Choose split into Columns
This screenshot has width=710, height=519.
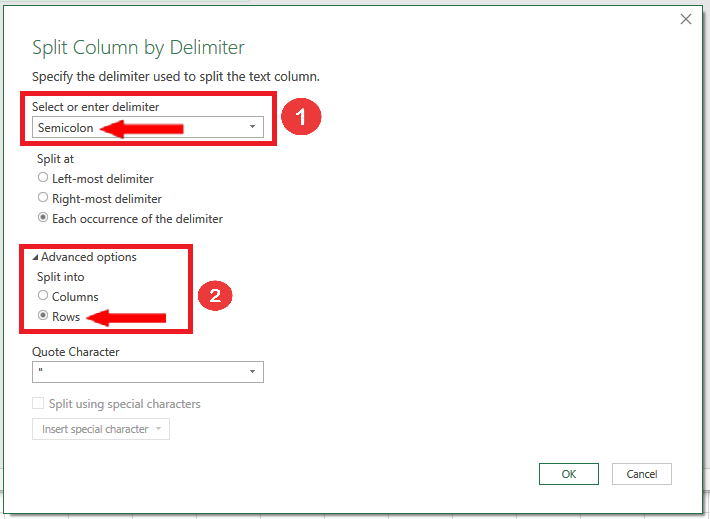click(43, 296)
